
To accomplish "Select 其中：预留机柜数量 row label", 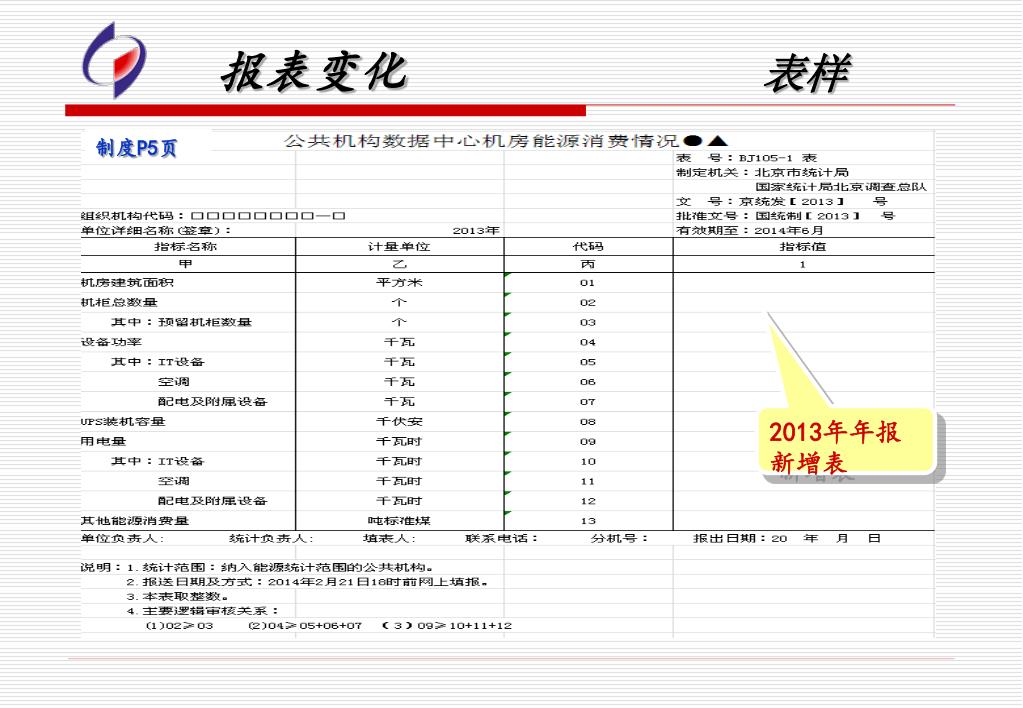I will pos(181,322).
